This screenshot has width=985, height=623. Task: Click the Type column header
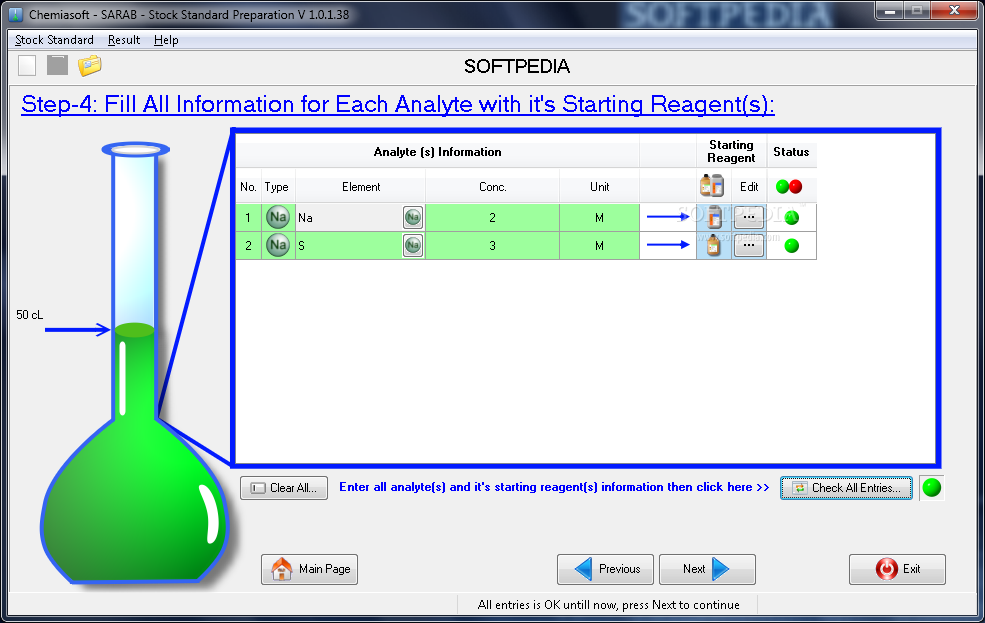pyautogui.click(x=276, y=187)
